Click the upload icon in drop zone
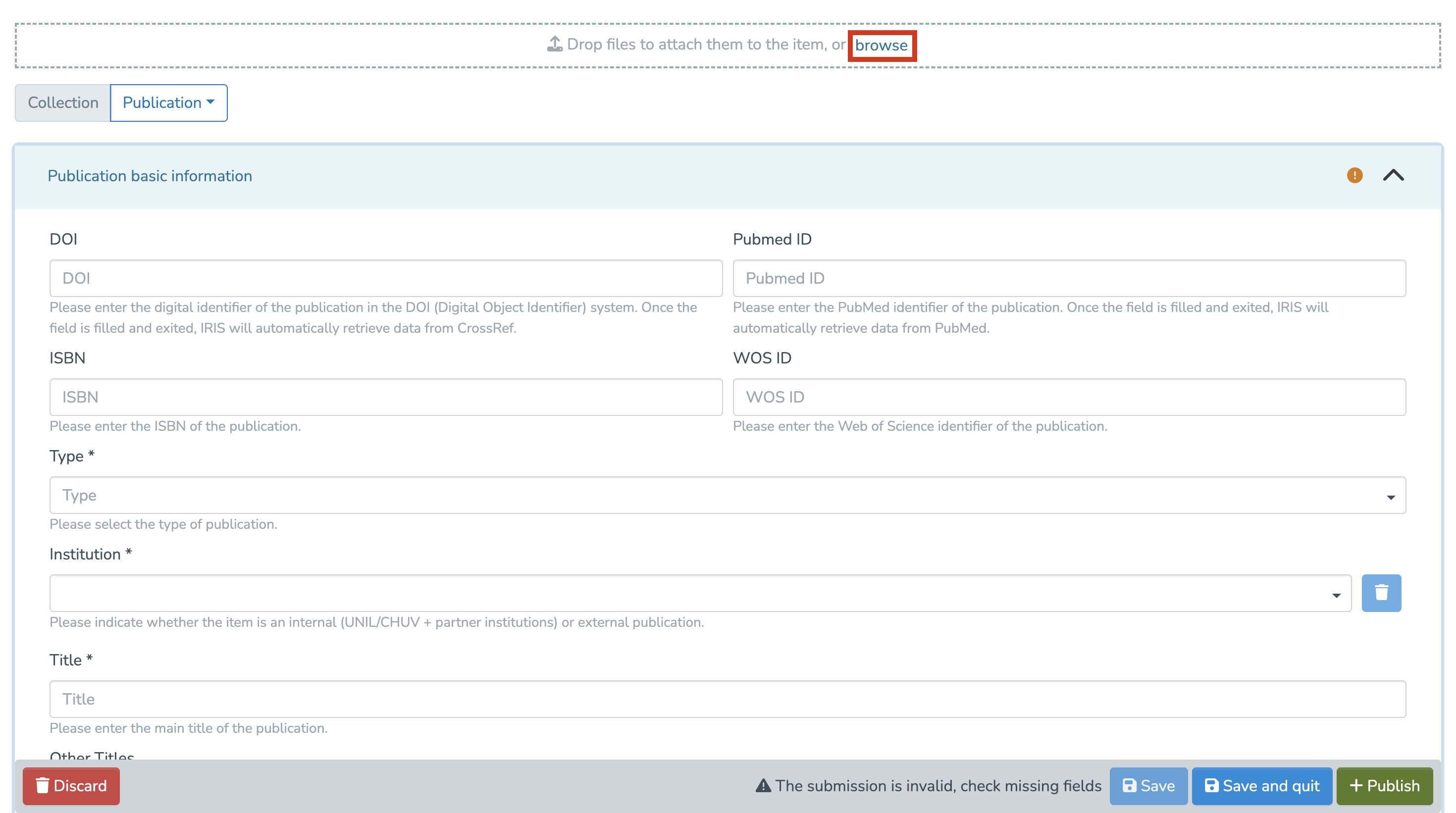This screenshot has height=813, width=1456. point(555,44)
